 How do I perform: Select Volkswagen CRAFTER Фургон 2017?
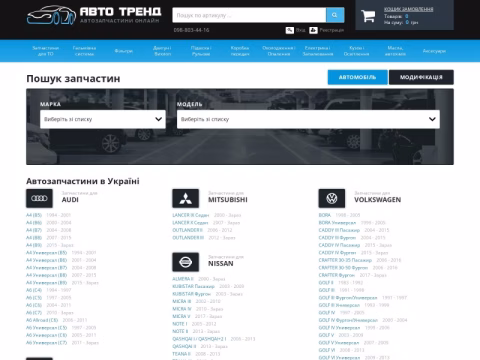coord(337,275)
